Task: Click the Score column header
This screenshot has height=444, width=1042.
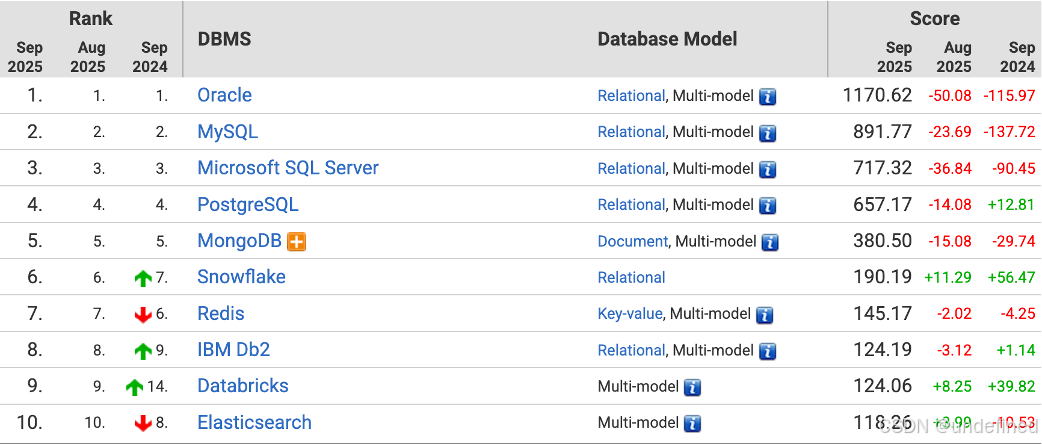Action: click(x=934, y=18)
